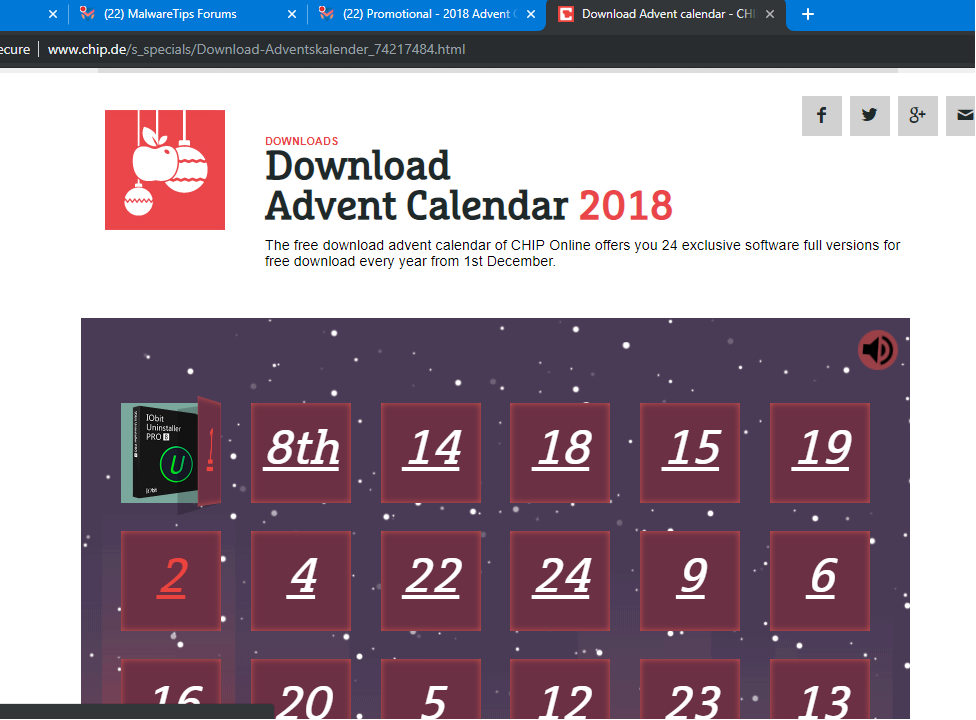This screenshot has height=720, width=976.
Task: Open advent door 18
Action: click(560, 452)
